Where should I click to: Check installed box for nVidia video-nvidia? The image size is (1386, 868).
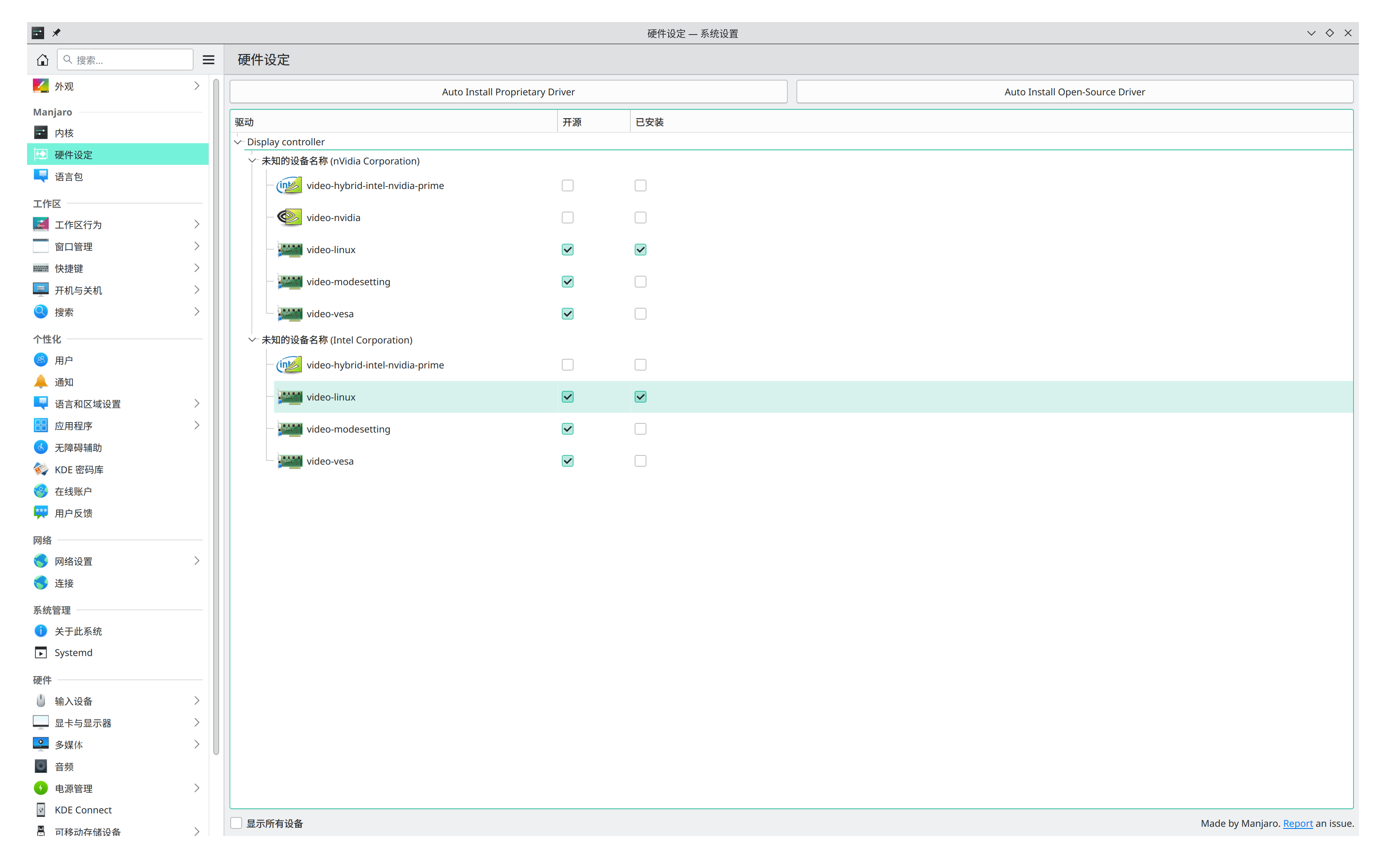tap(640, 218)
